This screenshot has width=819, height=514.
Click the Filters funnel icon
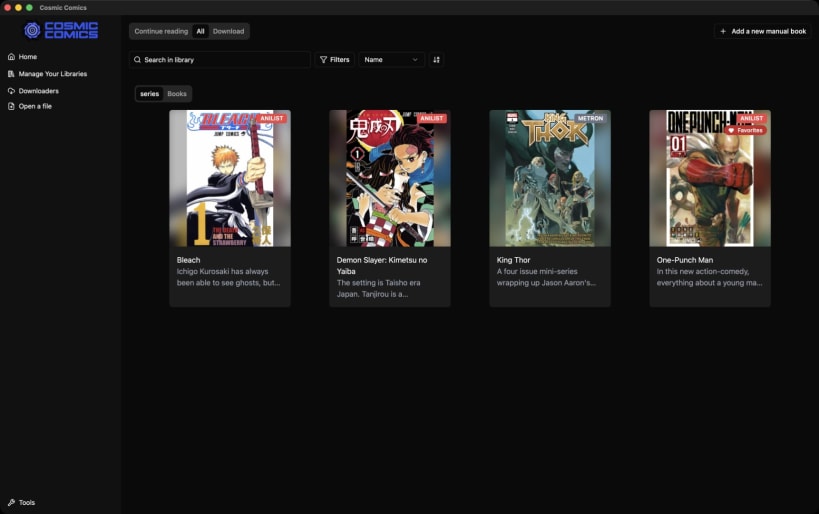pos(323,60)
